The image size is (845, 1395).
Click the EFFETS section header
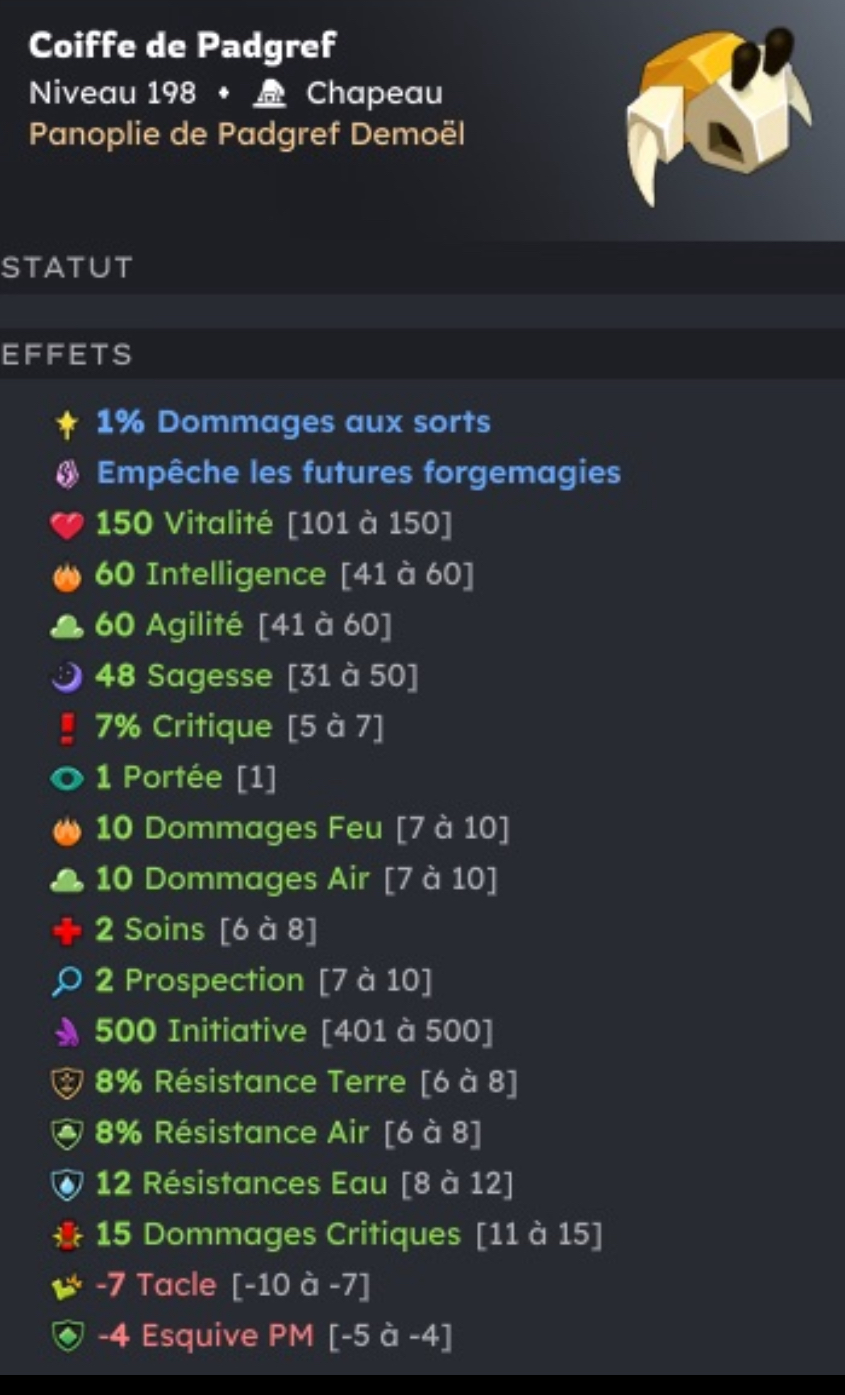(x=66, y=355)
